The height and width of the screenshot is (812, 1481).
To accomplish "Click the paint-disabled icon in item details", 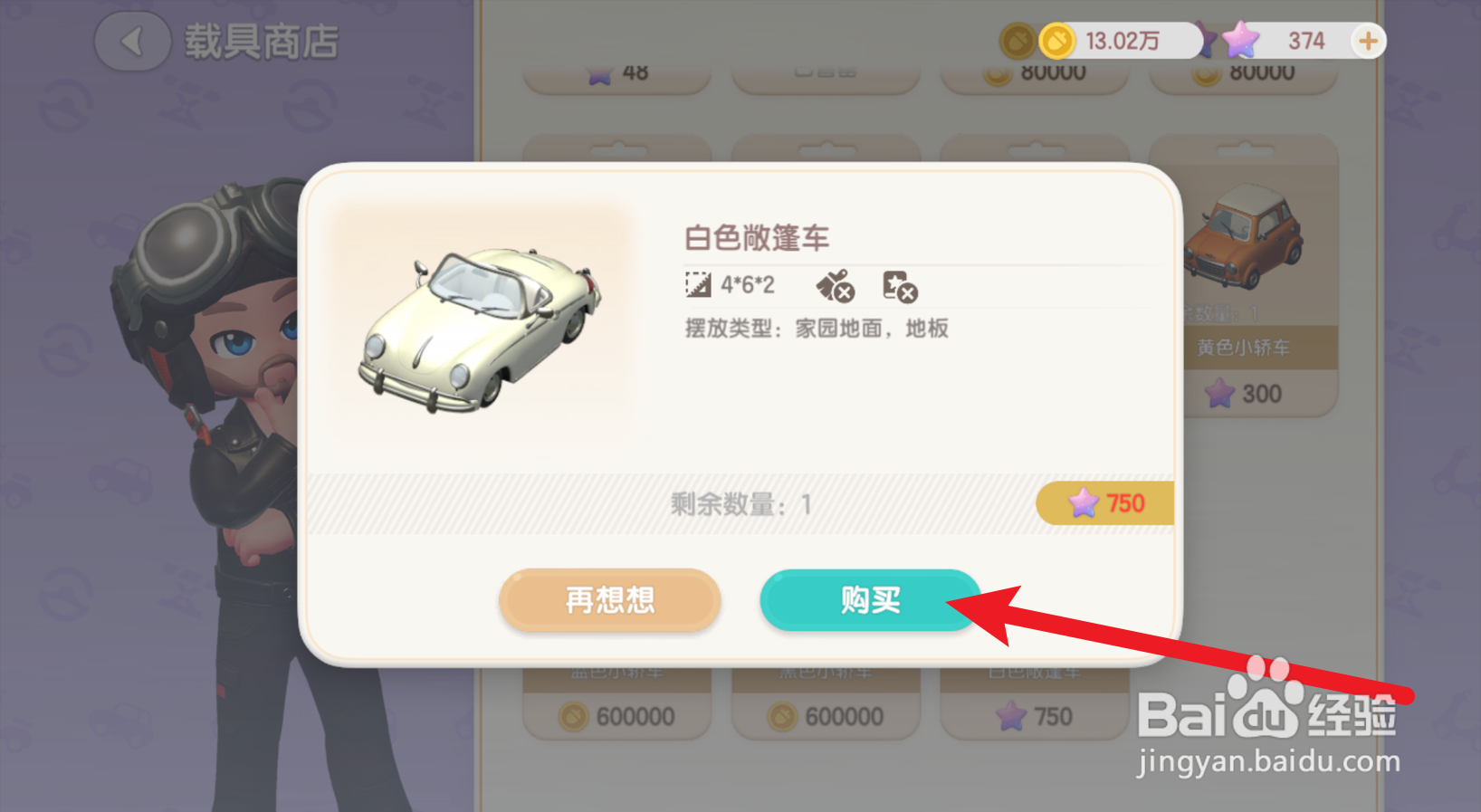I will point(835,286).
